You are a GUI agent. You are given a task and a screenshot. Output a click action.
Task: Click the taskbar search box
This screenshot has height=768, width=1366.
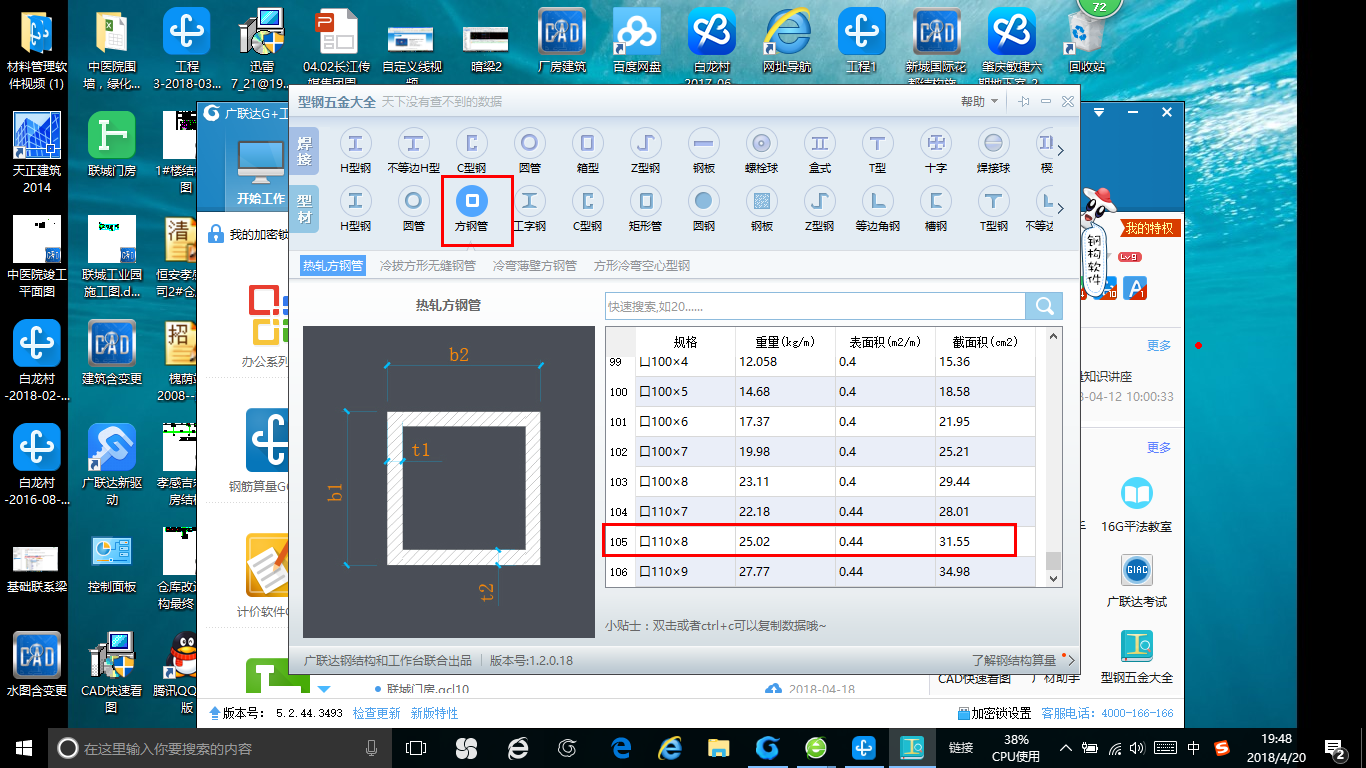tap(220, 748)
